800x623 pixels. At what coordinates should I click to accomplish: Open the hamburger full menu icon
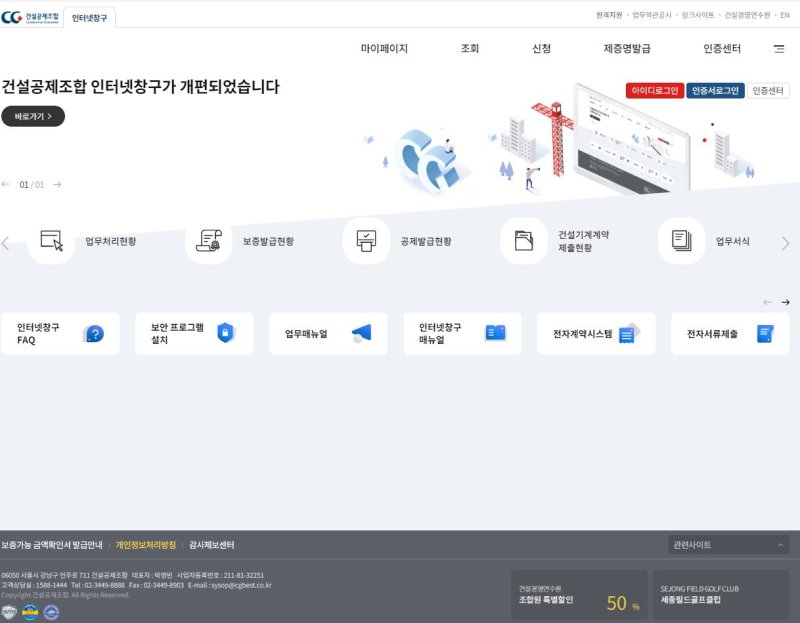[779, 49]
